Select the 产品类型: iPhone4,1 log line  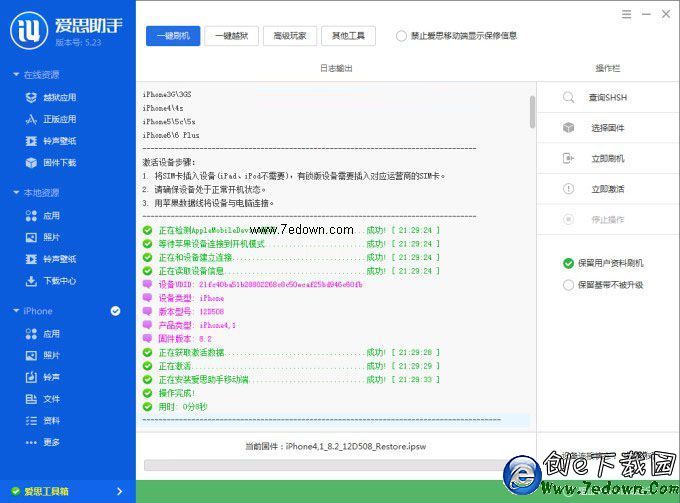(x=189, y=325)
